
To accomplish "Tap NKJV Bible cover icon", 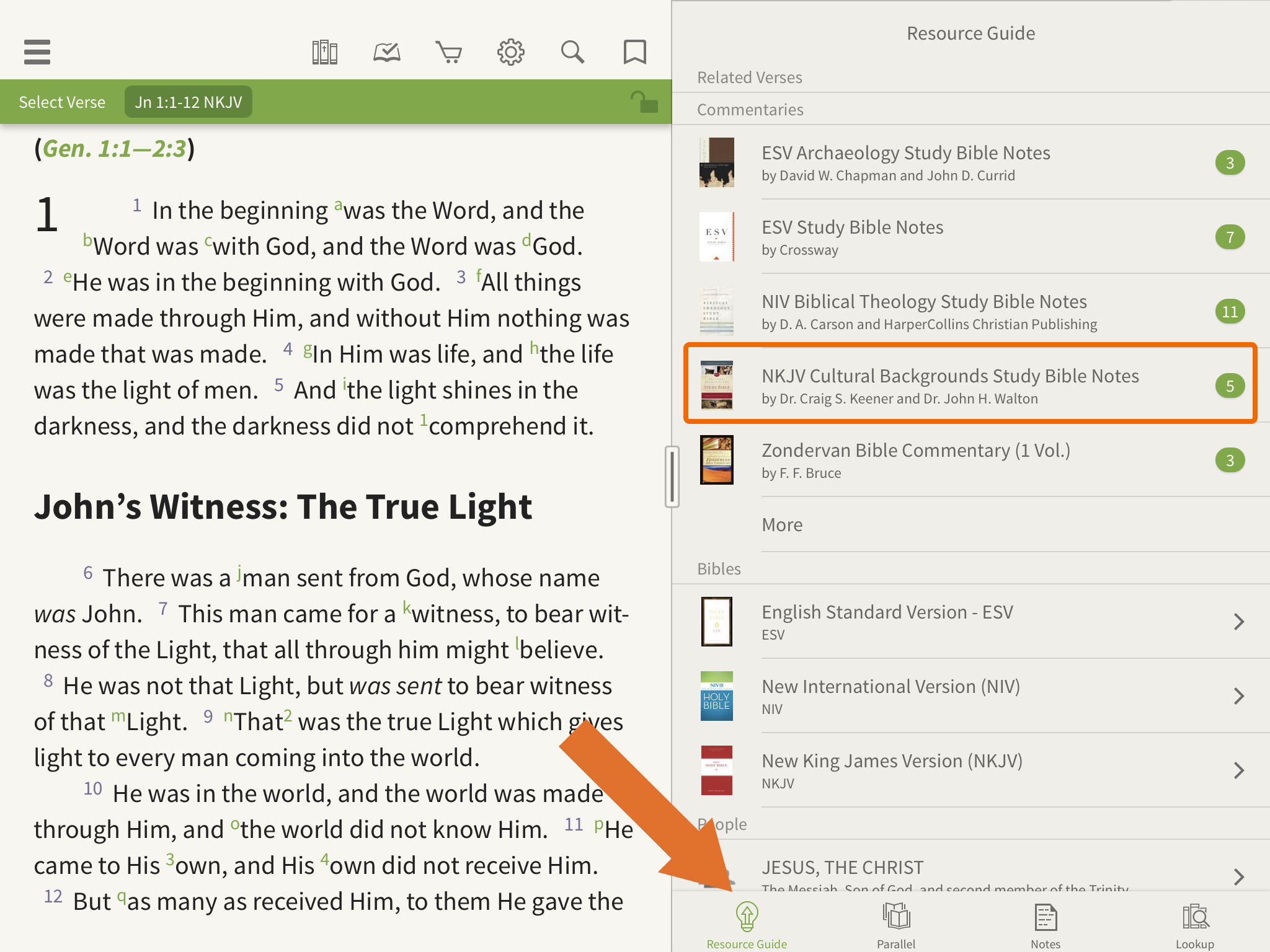I will pos(716,770).
